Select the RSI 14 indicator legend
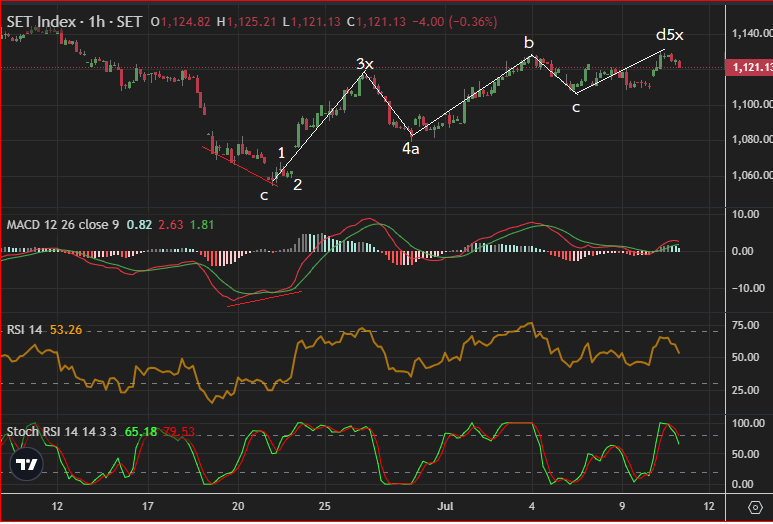This screenshot has height=524, width=773. pyautogui.click(x=25, y=330)
